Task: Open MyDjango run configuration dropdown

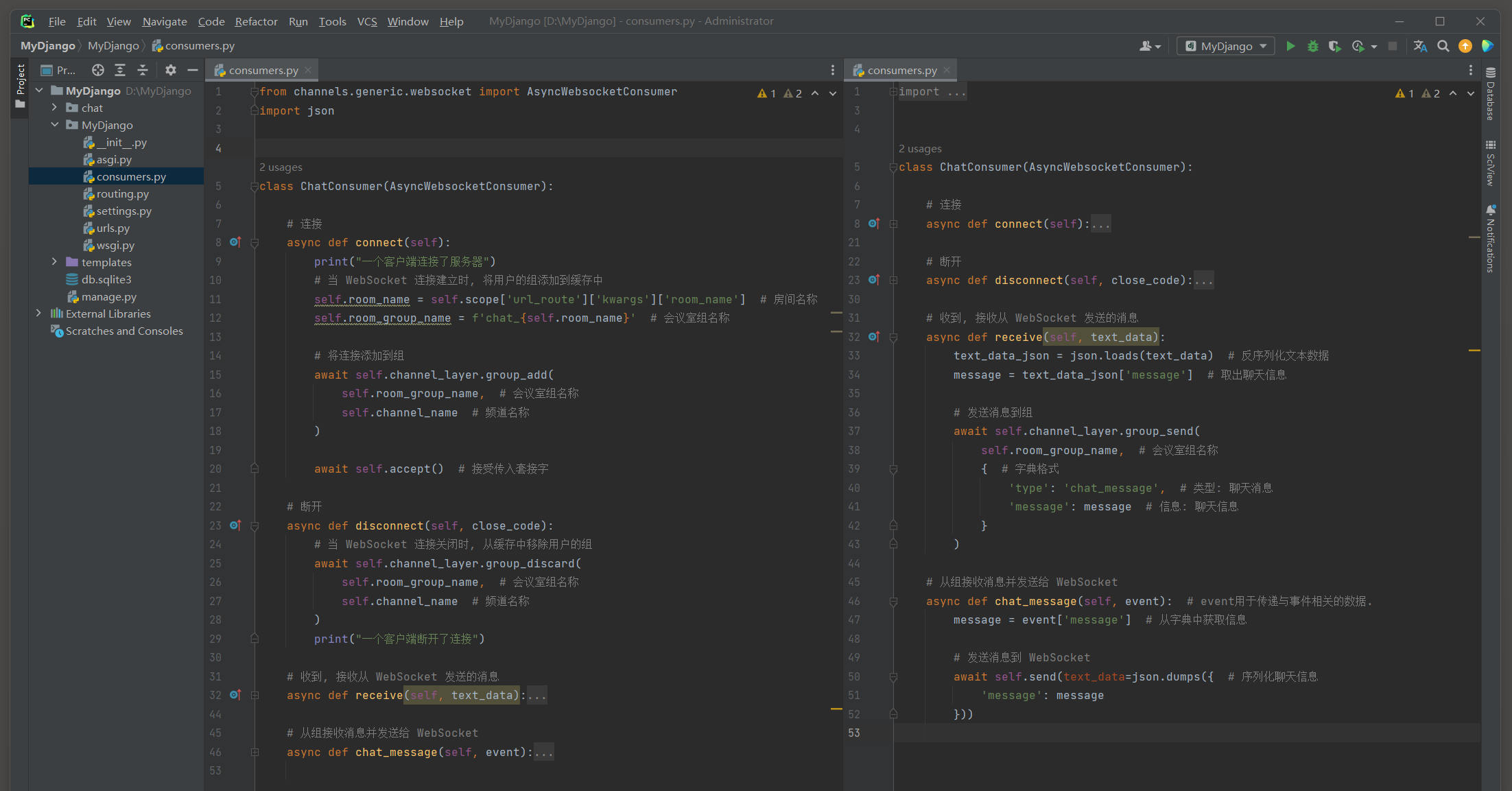Action: pyautogui.click(x=1227, y=46)
